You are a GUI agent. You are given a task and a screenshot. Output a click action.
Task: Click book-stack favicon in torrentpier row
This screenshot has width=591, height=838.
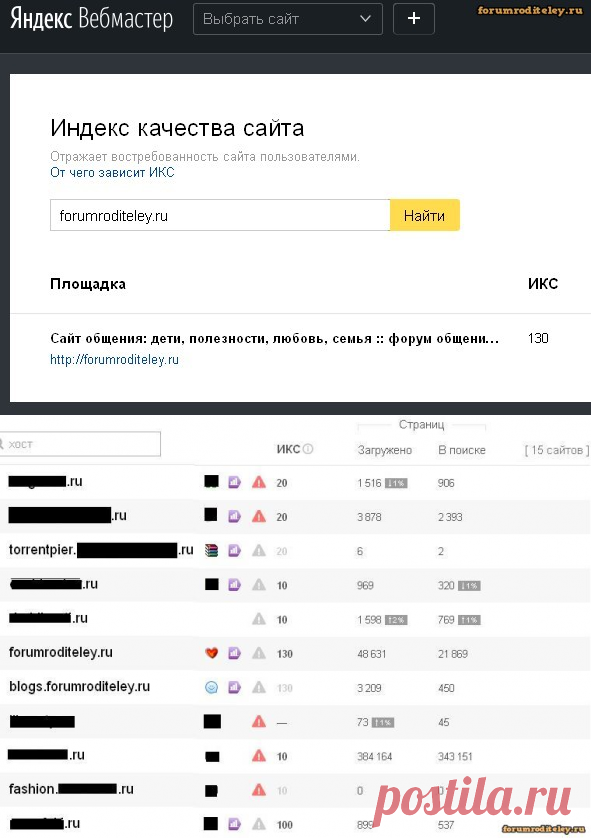coord(212,550)
